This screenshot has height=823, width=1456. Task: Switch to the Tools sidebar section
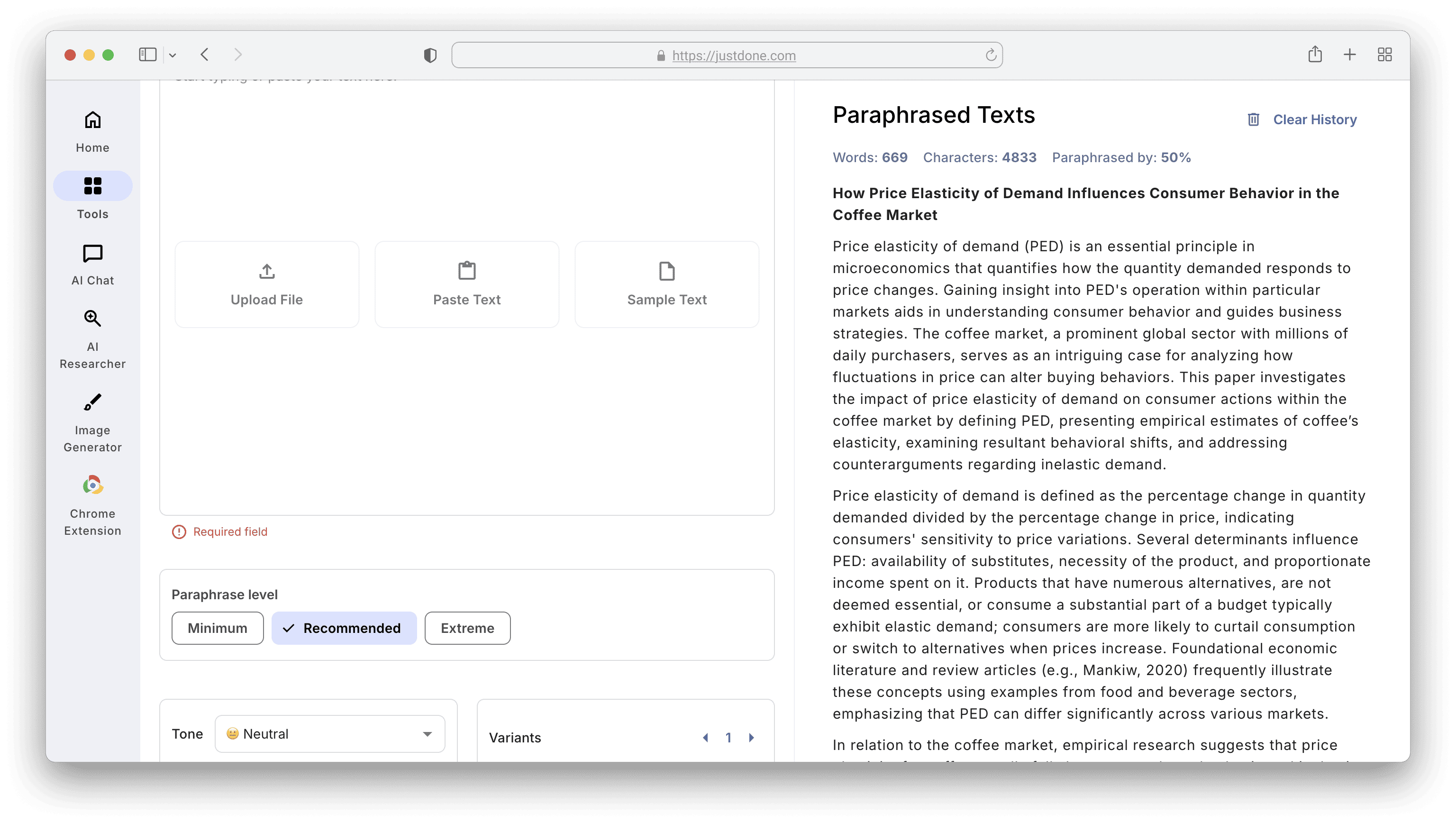[93, 186]
